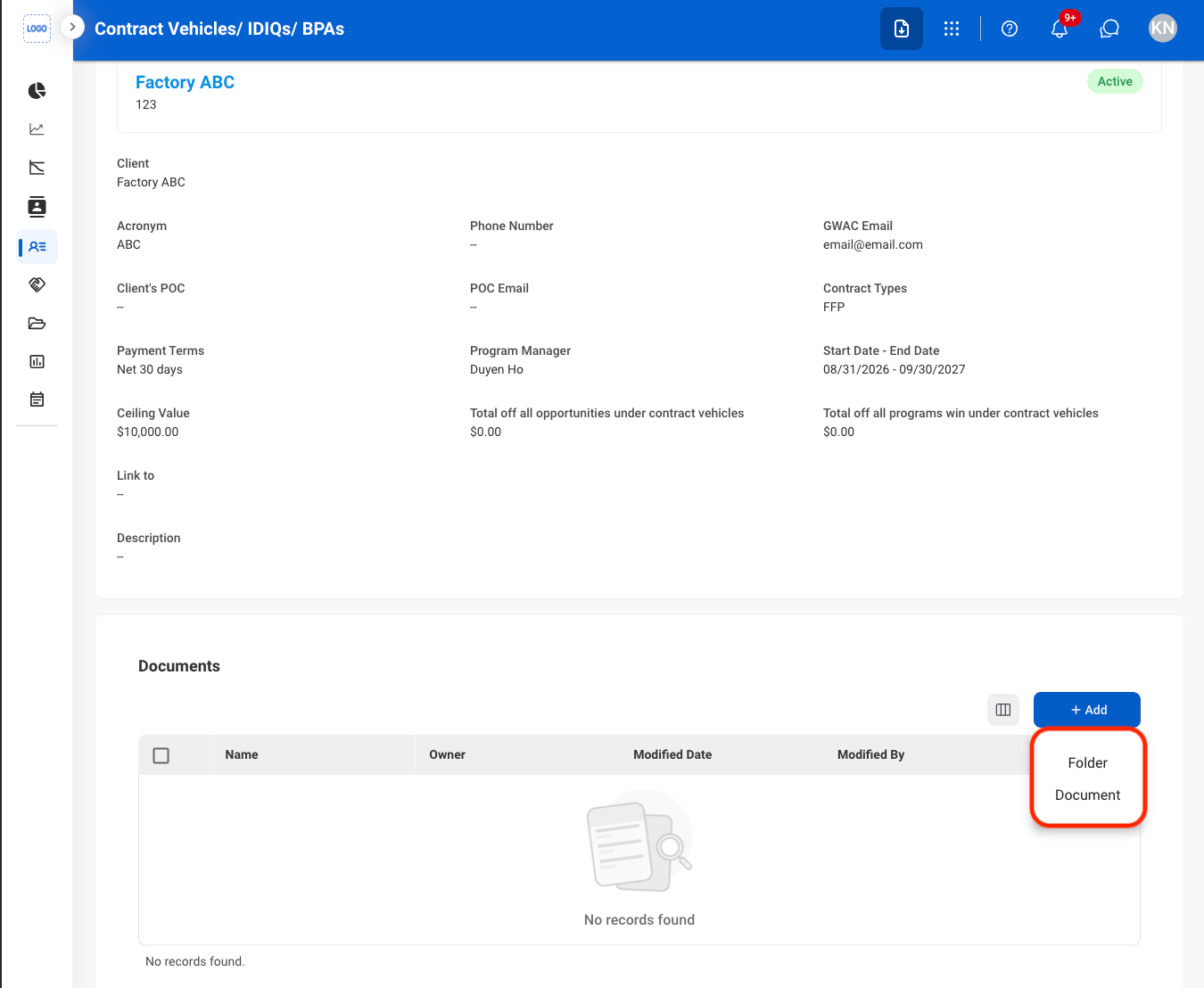This screenshot has height=988, width=1204.
Task: Click the Contract Vehicles/ IDIQs/ BPAs page title
Action: (219, 29)
